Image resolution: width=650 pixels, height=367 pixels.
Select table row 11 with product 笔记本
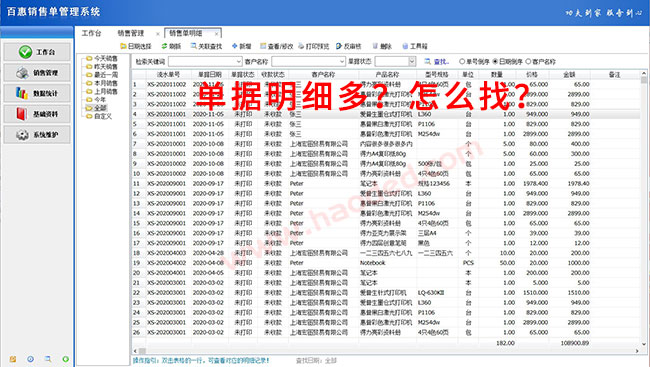[386, 183]
